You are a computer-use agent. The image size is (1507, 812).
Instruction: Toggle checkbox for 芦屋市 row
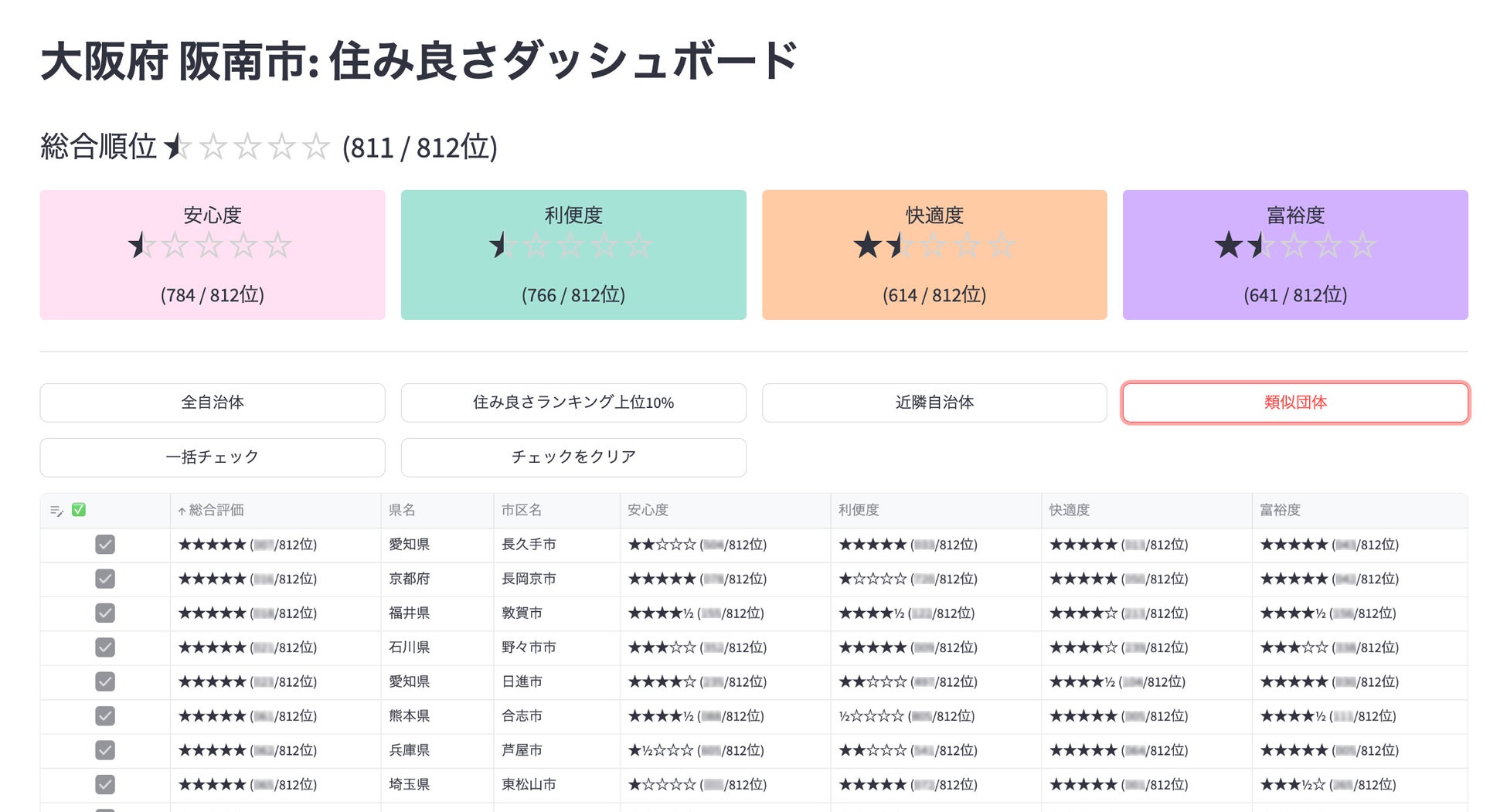point(105,750)
